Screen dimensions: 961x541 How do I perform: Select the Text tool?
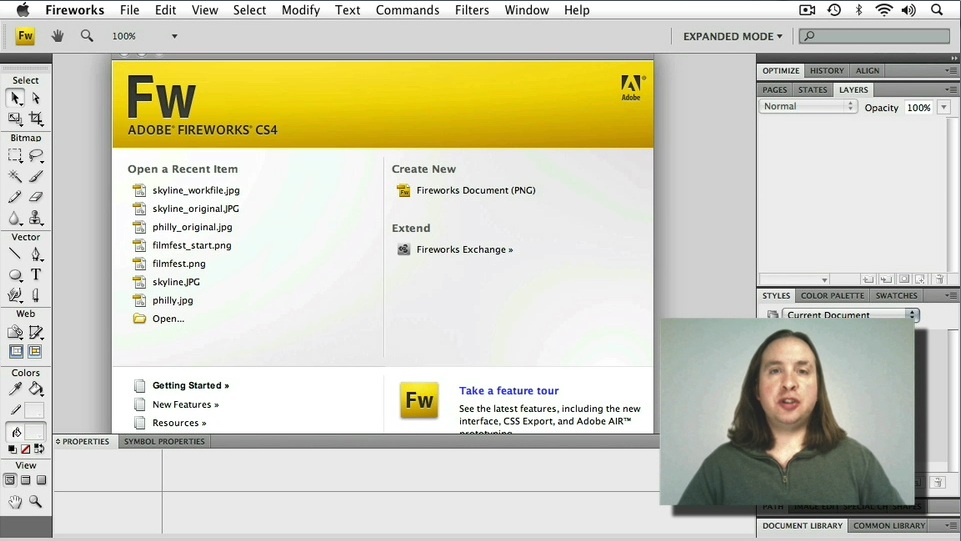coord(36,275)
